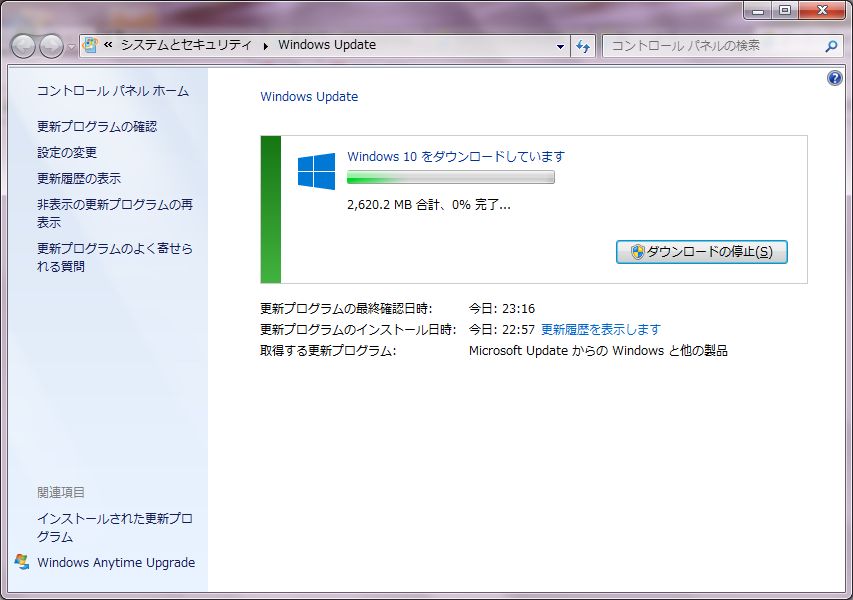Click the 今日: 22:57 install time

coord(502,330)
